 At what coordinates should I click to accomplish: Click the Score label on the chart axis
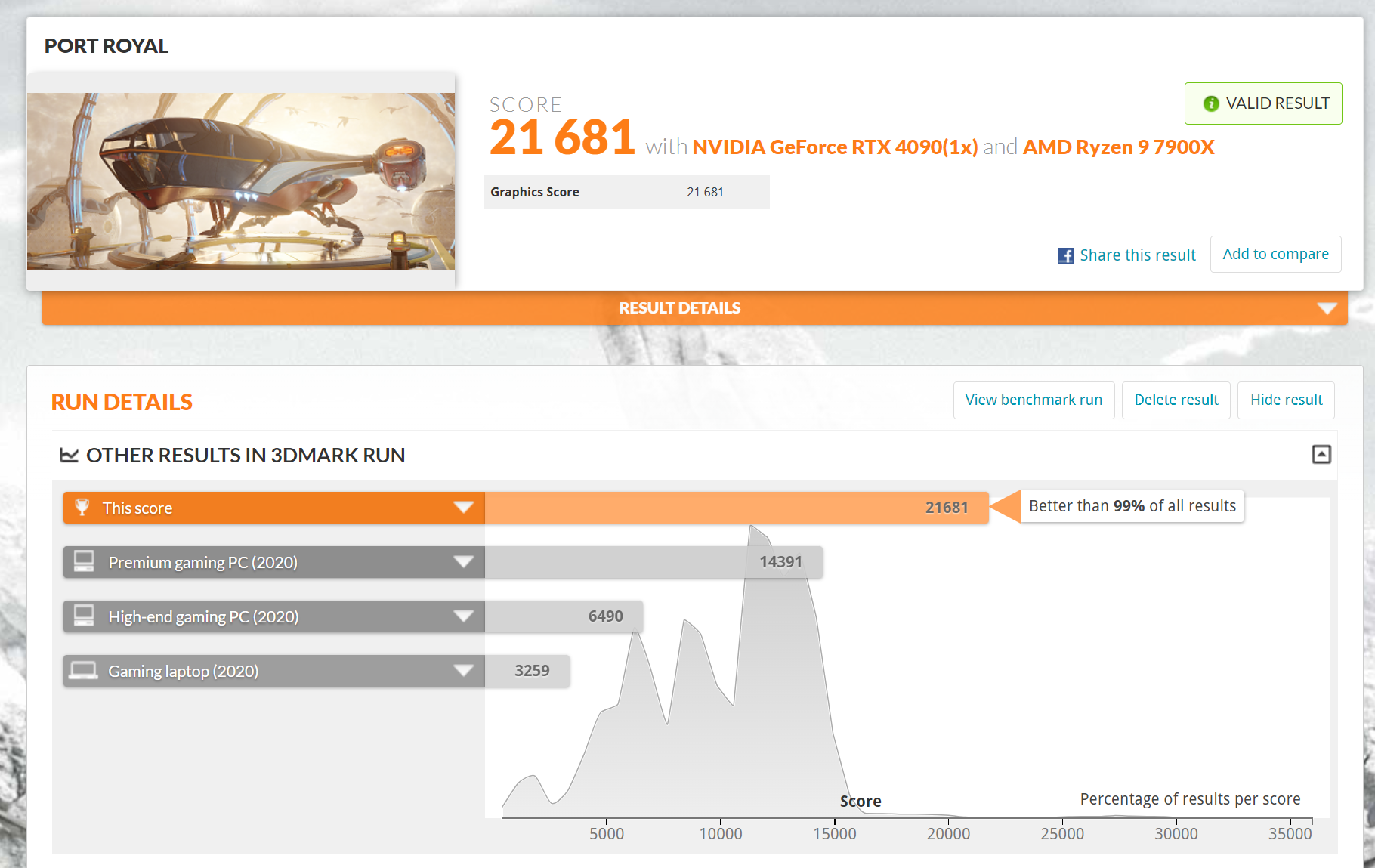(x=861, y=802)
